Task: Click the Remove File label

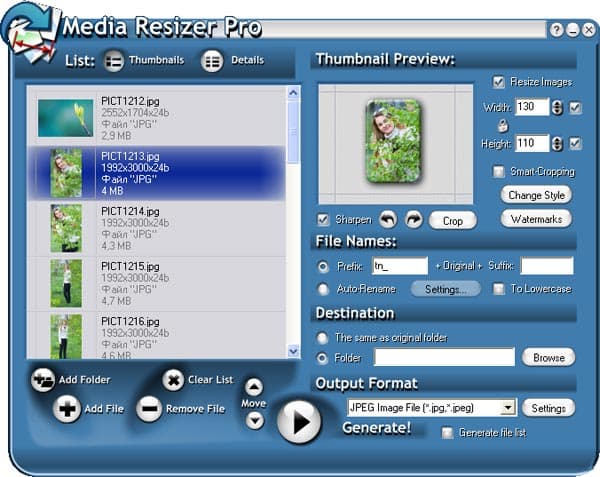Action: coord(195,409)
